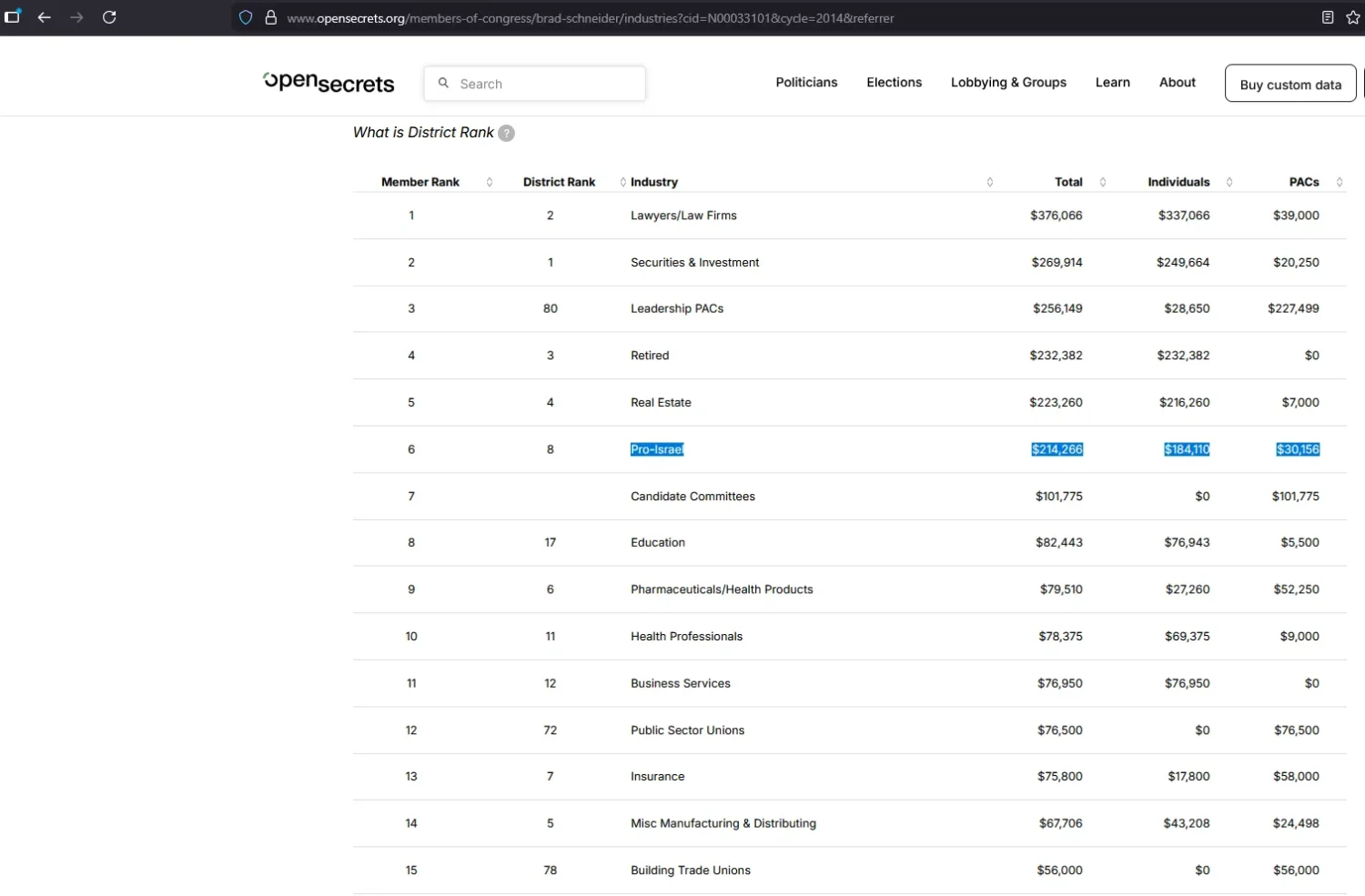Click the magnifier icon in search box
The height and width of the screenshot is (896, 1365).
coord(443,83)
